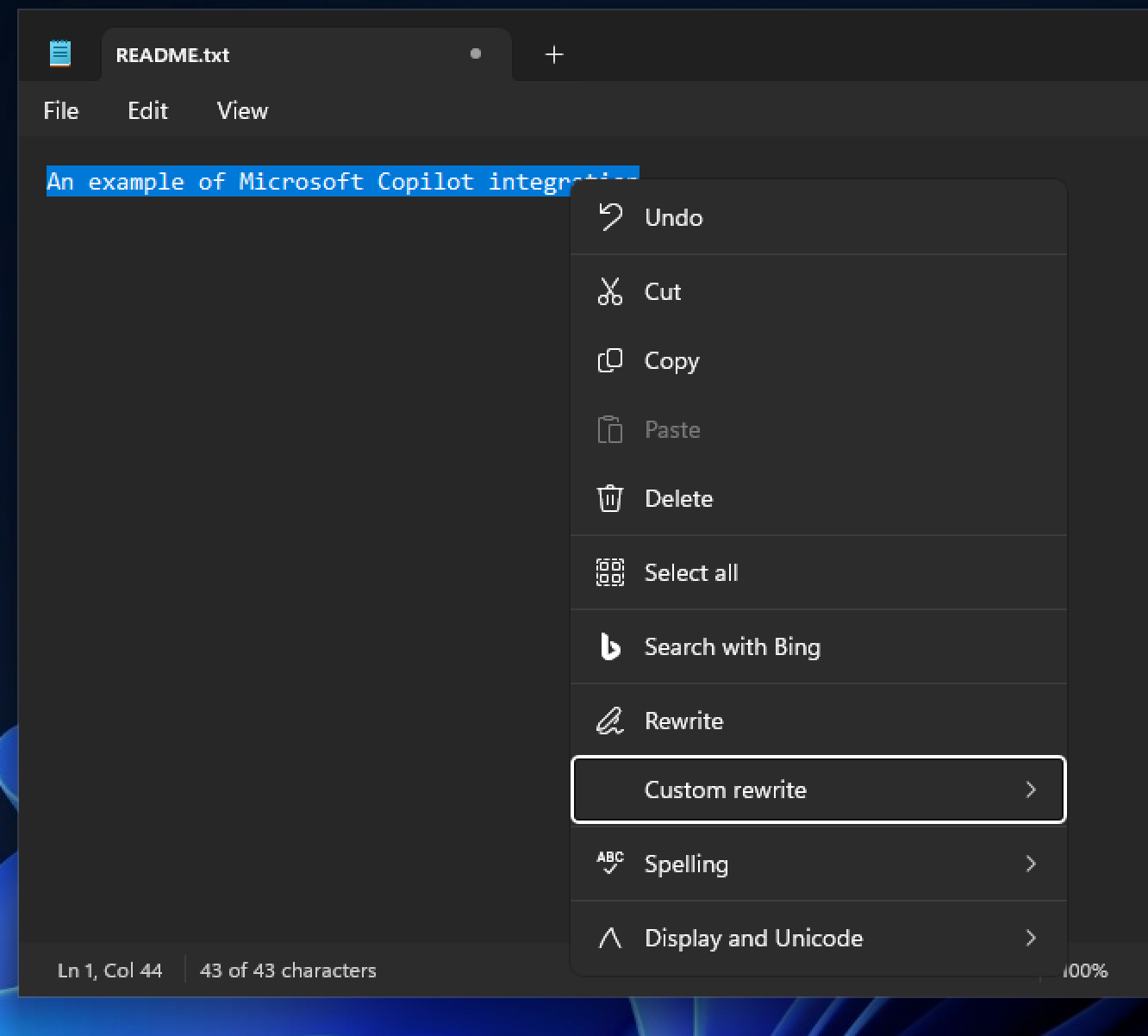Click the 43 of 43 characters counter
The image size is (1148, 1036).
pyautogui.click(x=288, y=970)
